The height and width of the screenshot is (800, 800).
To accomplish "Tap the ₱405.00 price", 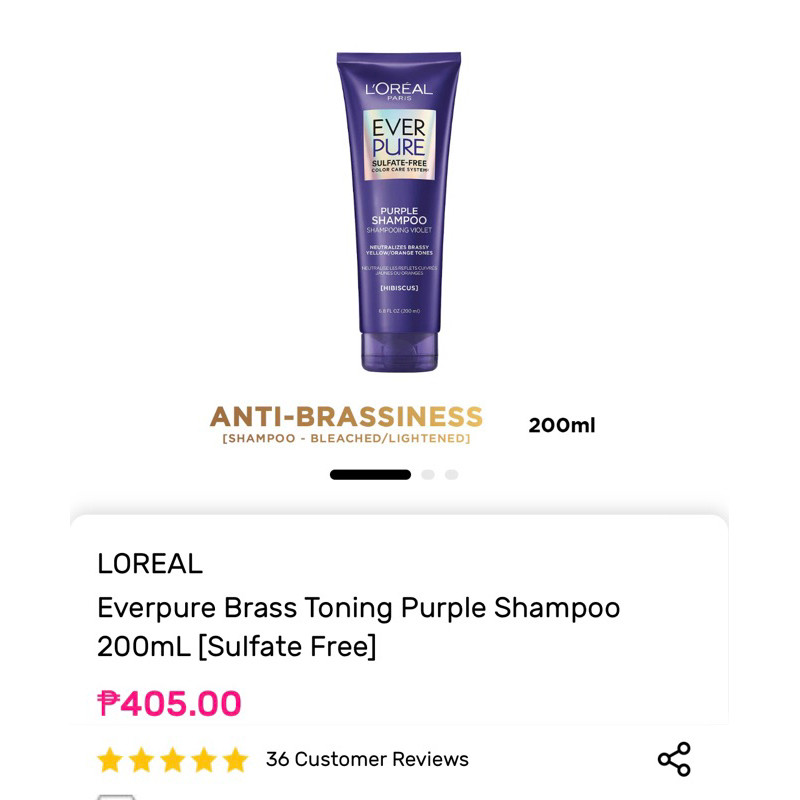I will pos(169,703).
